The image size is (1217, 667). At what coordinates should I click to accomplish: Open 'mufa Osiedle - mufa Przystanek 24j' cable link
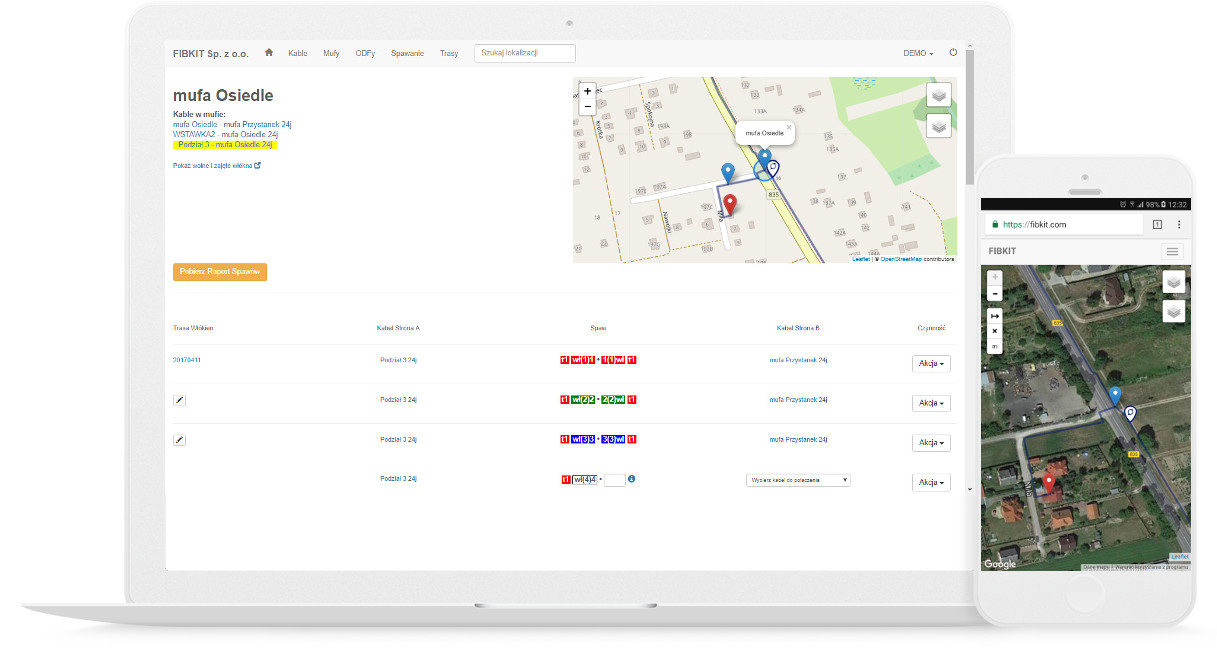[x=232, y=124]
